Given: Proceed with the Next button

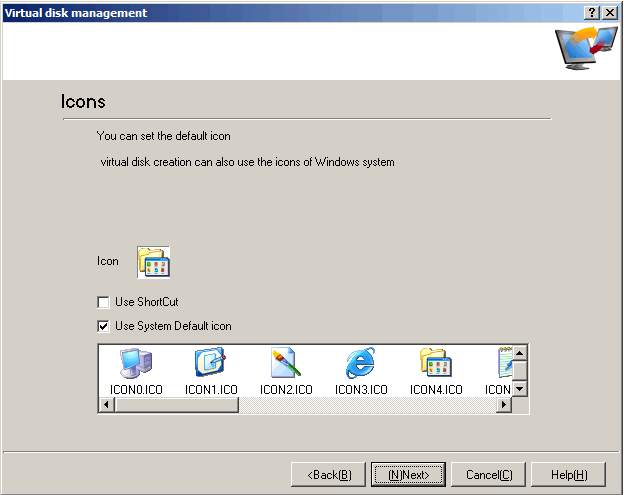Looking at the screenshot, I should pyautogui.click(x=408, y=474).
